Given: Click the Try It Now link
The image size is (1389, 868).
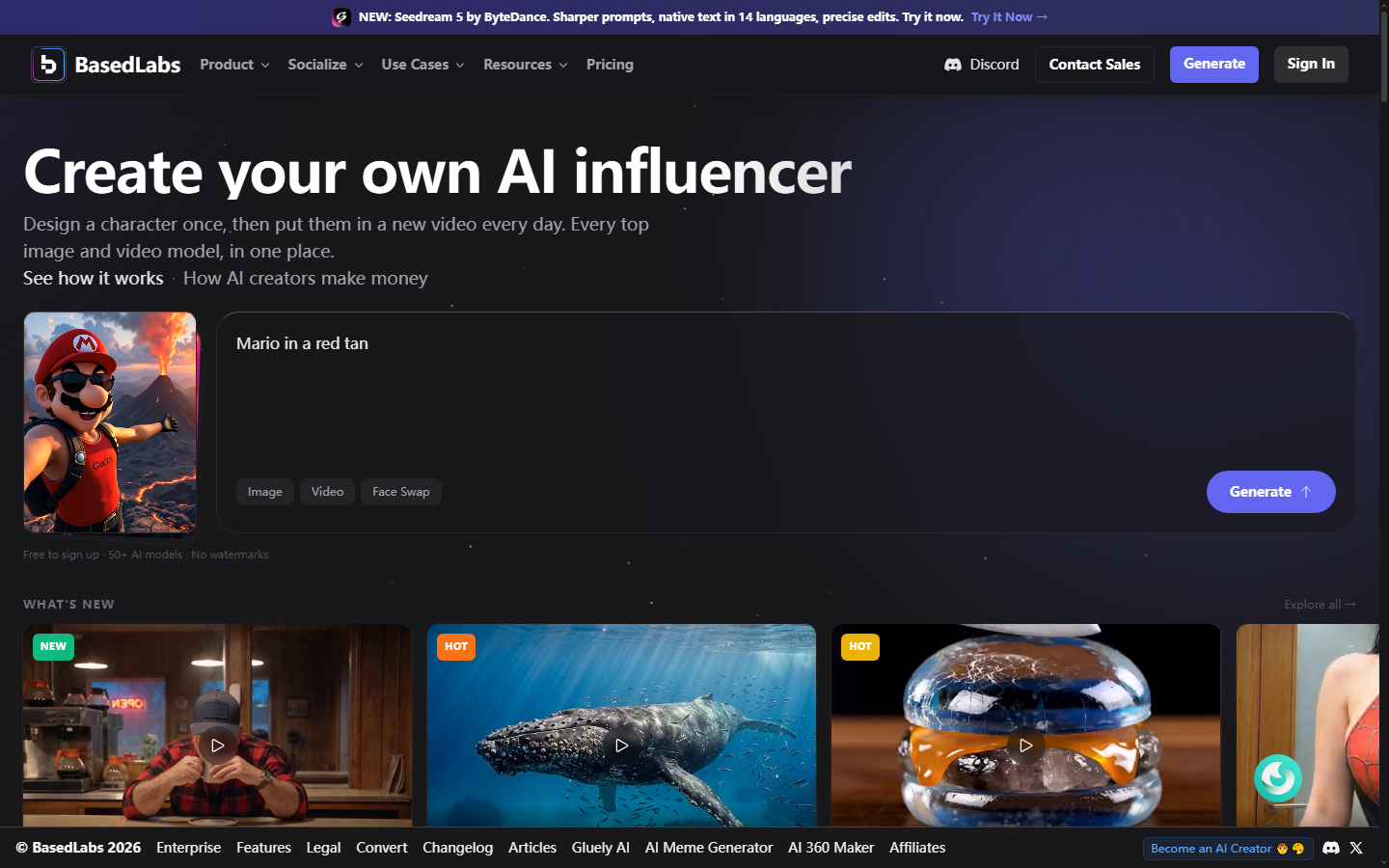Looking at the screenshot, I should point(1009,17).
